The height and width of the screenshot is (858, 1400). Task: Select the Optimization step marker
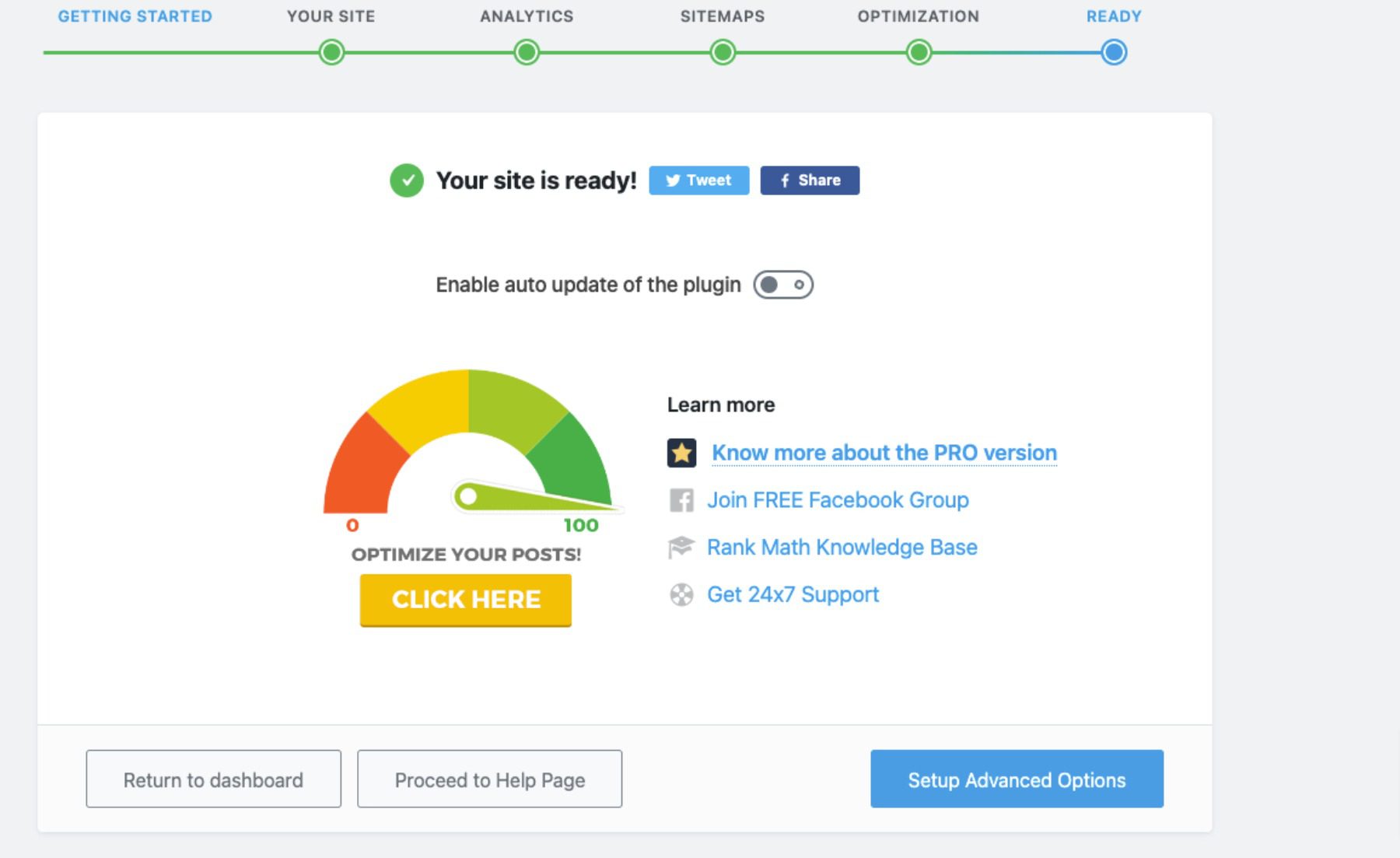[919, 53]
